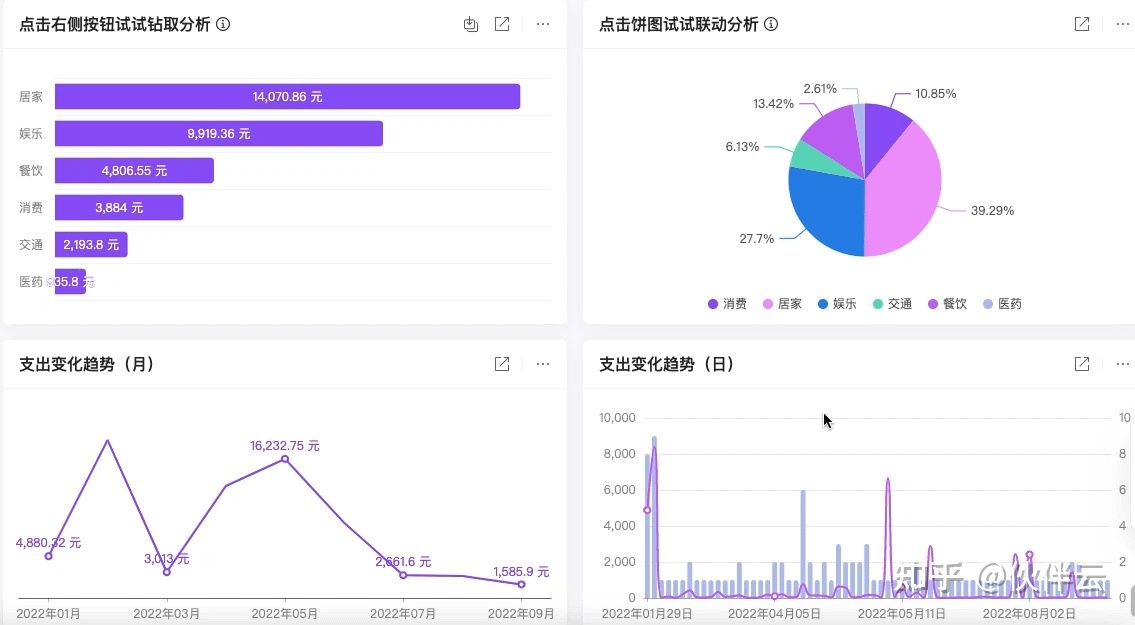Open the more menu on the daily trend card
The image size is (1135, 625).
(x=1123, y=364)
